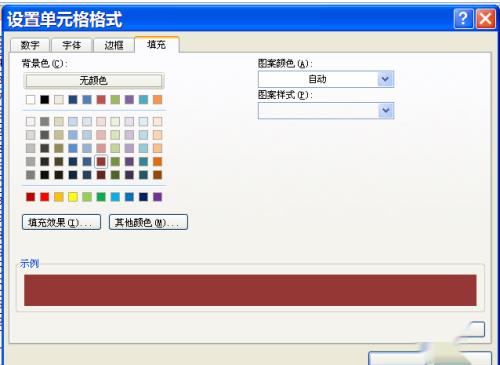This screenshot has height=365, width=500.
Task: Click the 图案颜色(A): label
Action: tap(285, 63)
